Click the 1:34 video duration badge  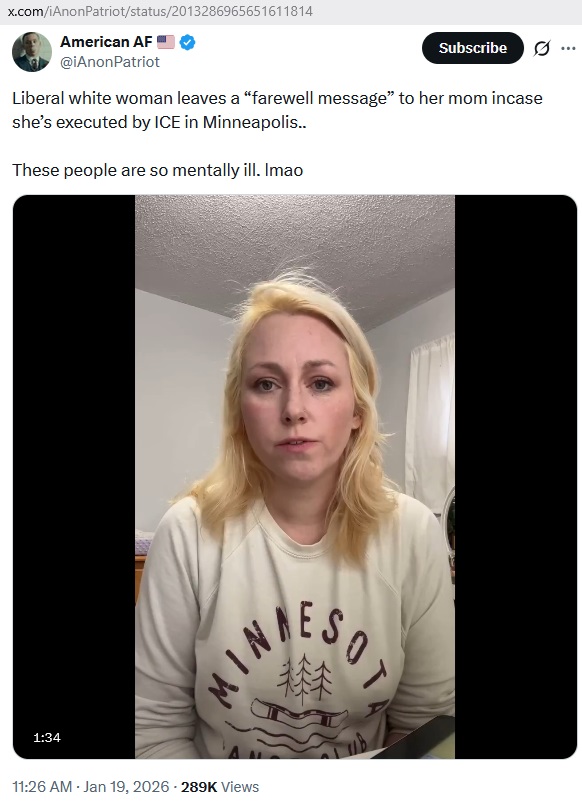coord(47,737)
